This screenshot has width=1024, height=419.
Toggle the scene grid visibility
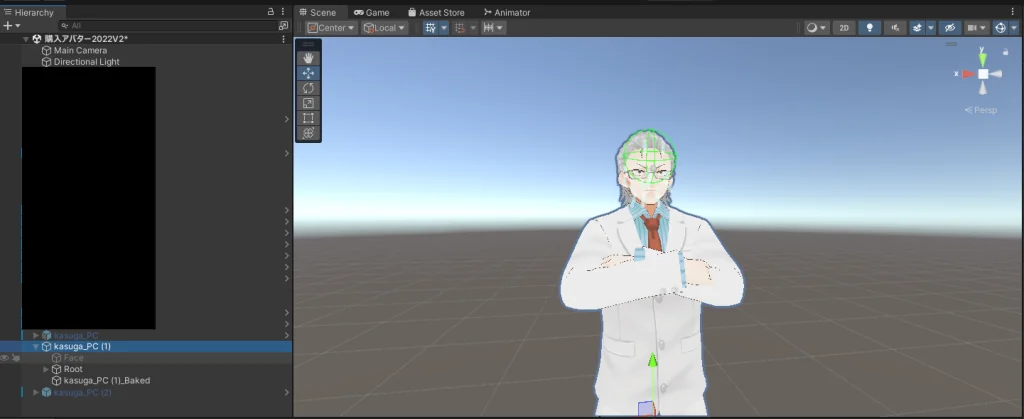430,27
